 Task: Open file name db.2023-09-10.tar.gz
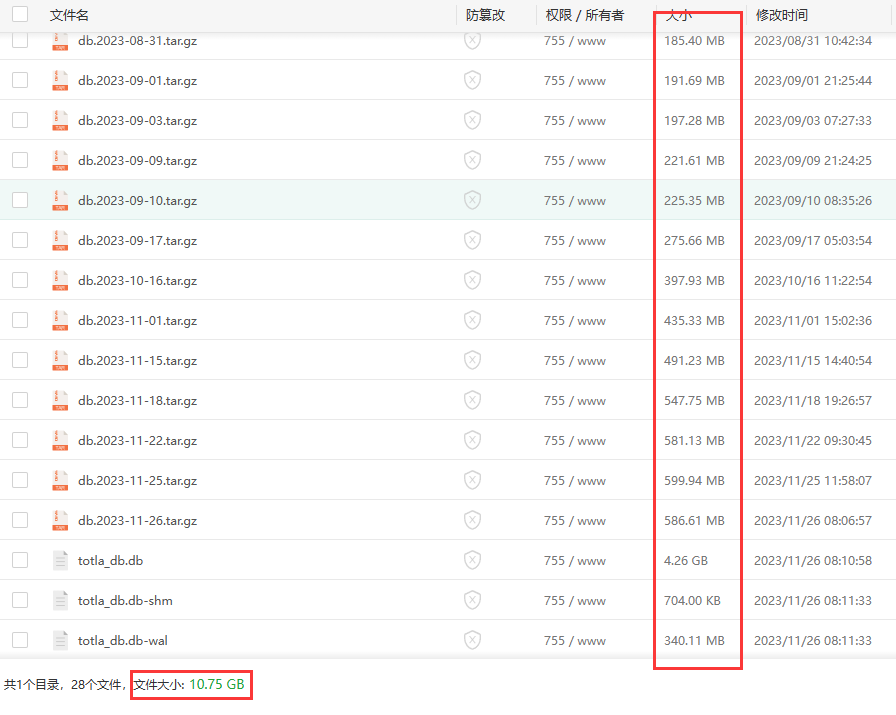(138, 201)
